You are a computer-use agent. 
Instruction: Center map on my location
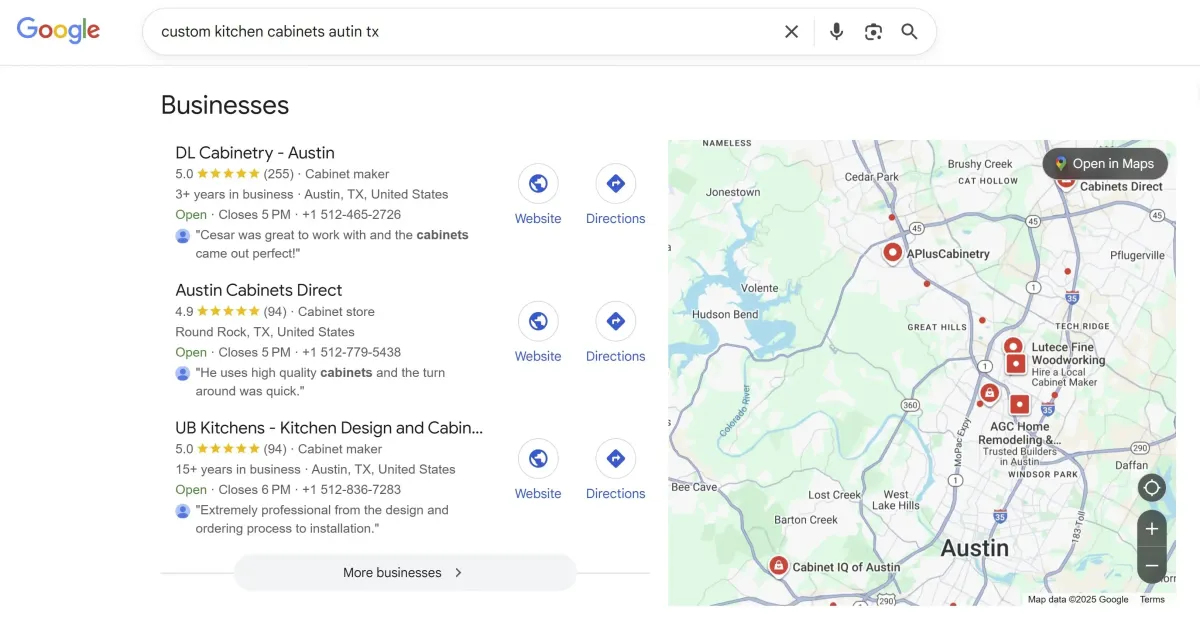1152,488
